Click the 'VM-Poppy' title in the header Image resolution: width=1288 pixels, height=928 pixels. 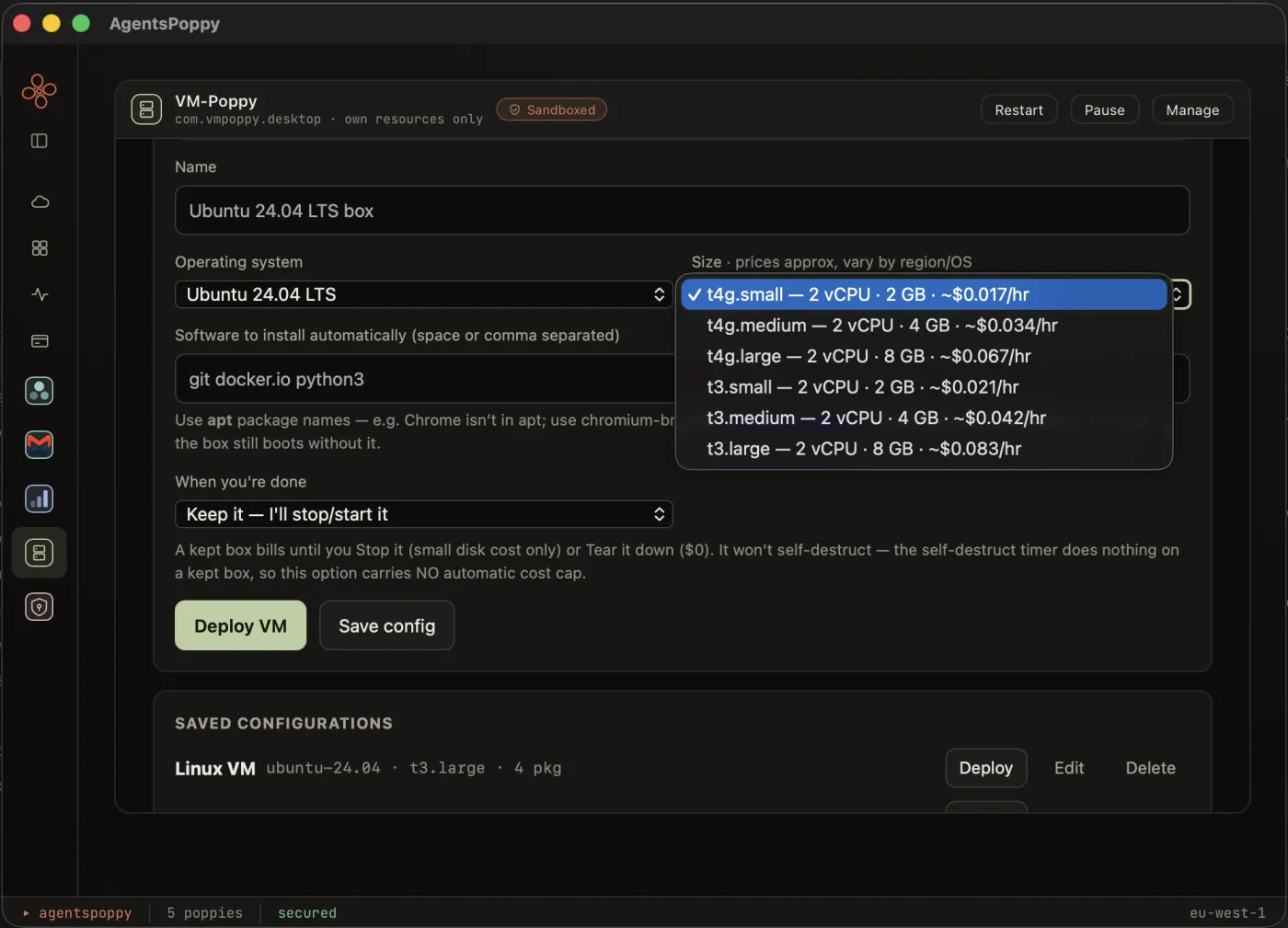(216, 101)
